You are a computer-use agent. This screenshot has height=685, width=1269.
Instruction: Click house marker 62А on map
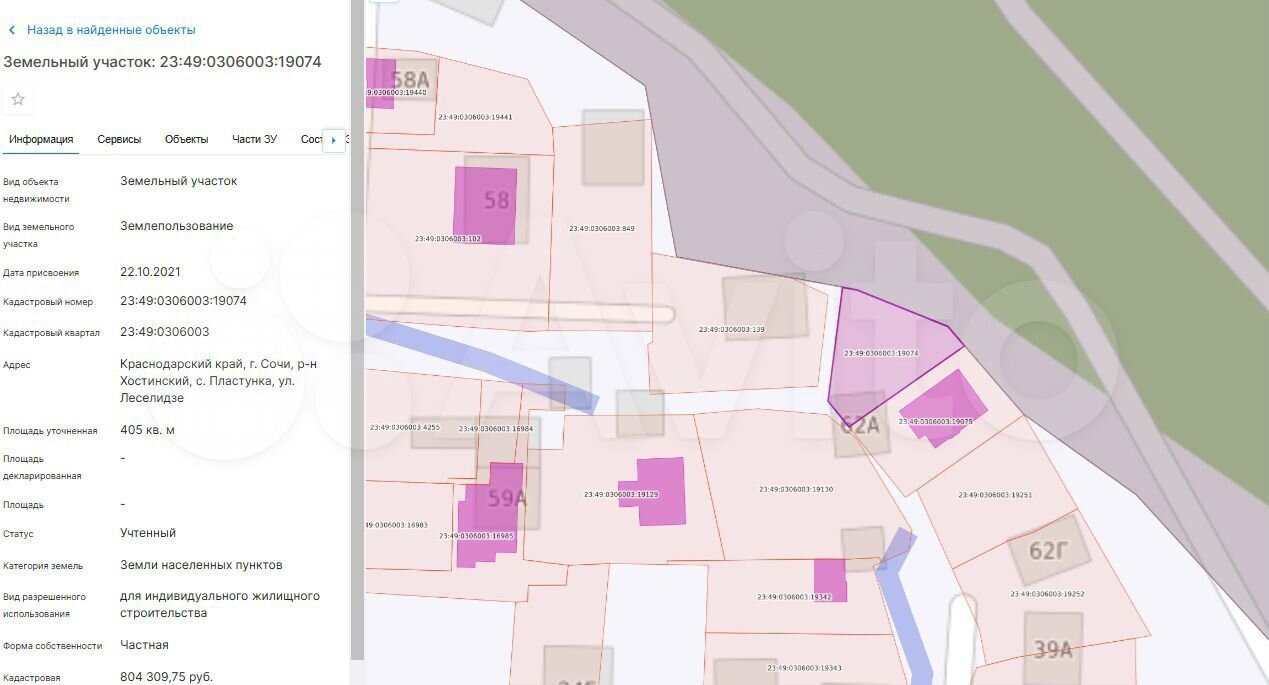[859, 426]
